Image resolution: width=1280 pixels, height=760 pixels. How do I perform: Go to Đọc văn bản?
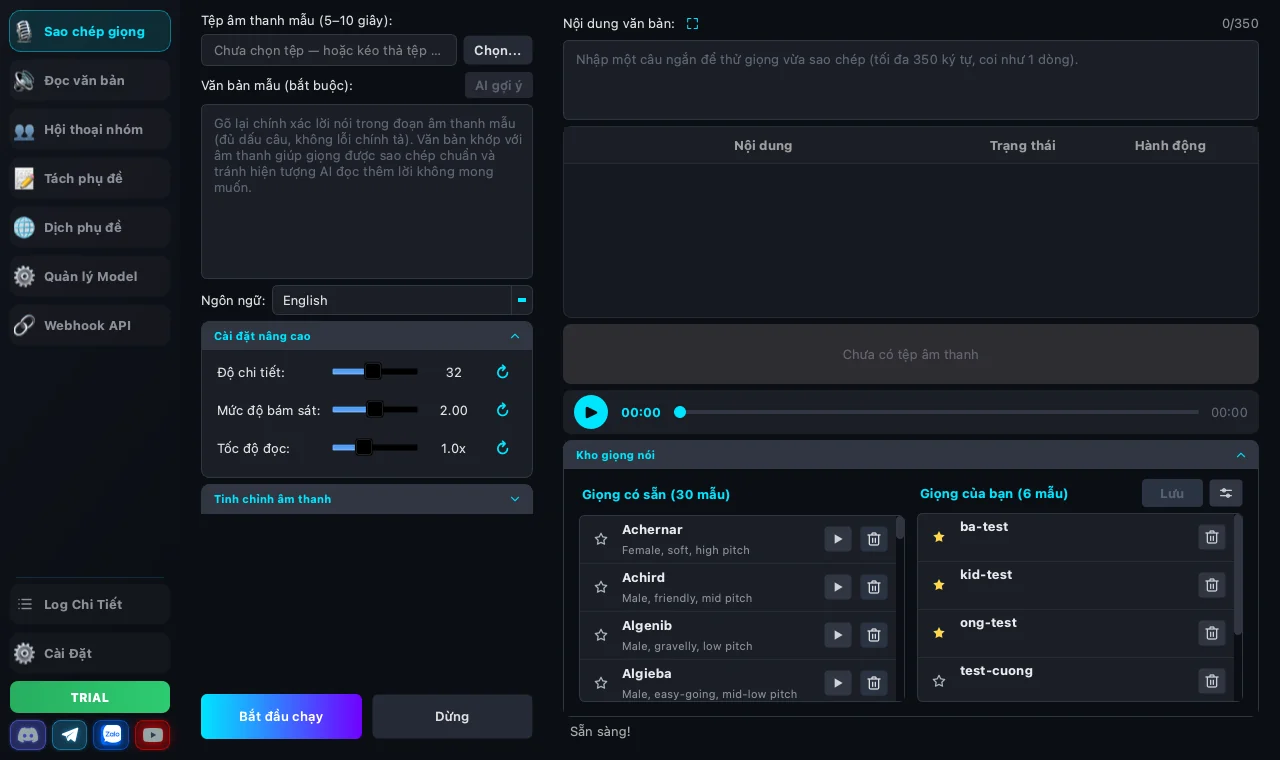click(x=90, y=80)
